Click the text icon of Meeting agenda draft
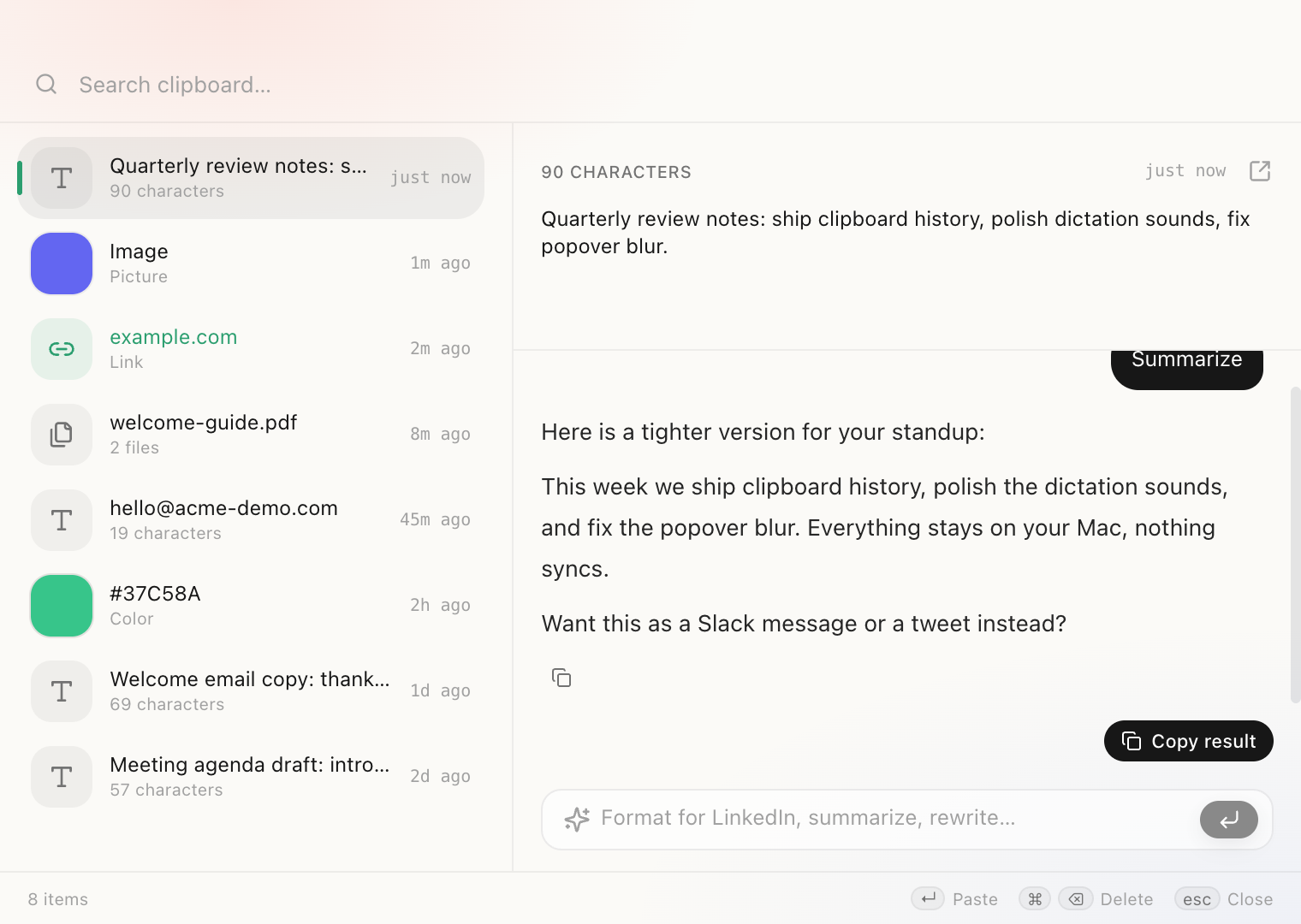1301x924 pixels. (62, 777)
